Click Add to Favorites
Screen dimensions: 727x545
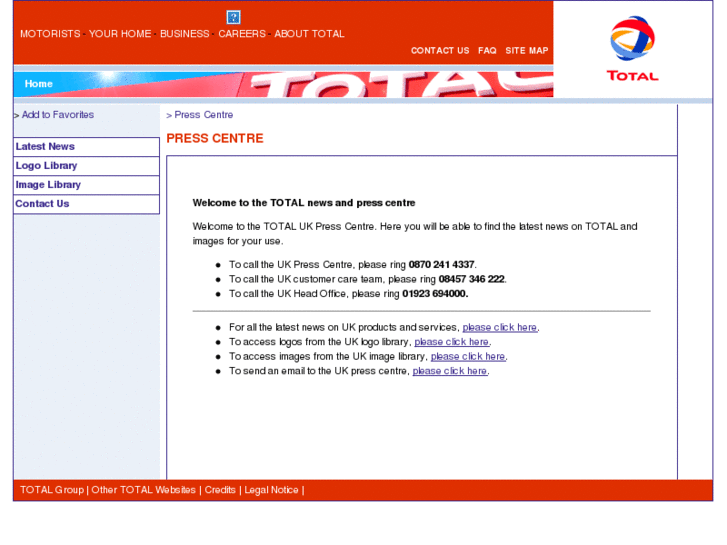coord(58,115)
